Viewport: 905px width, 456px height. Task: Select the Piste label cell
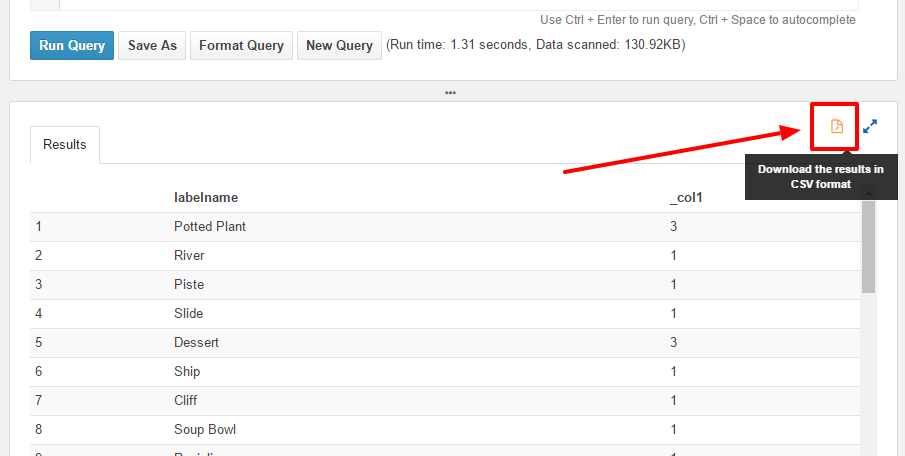click(189, 285)
